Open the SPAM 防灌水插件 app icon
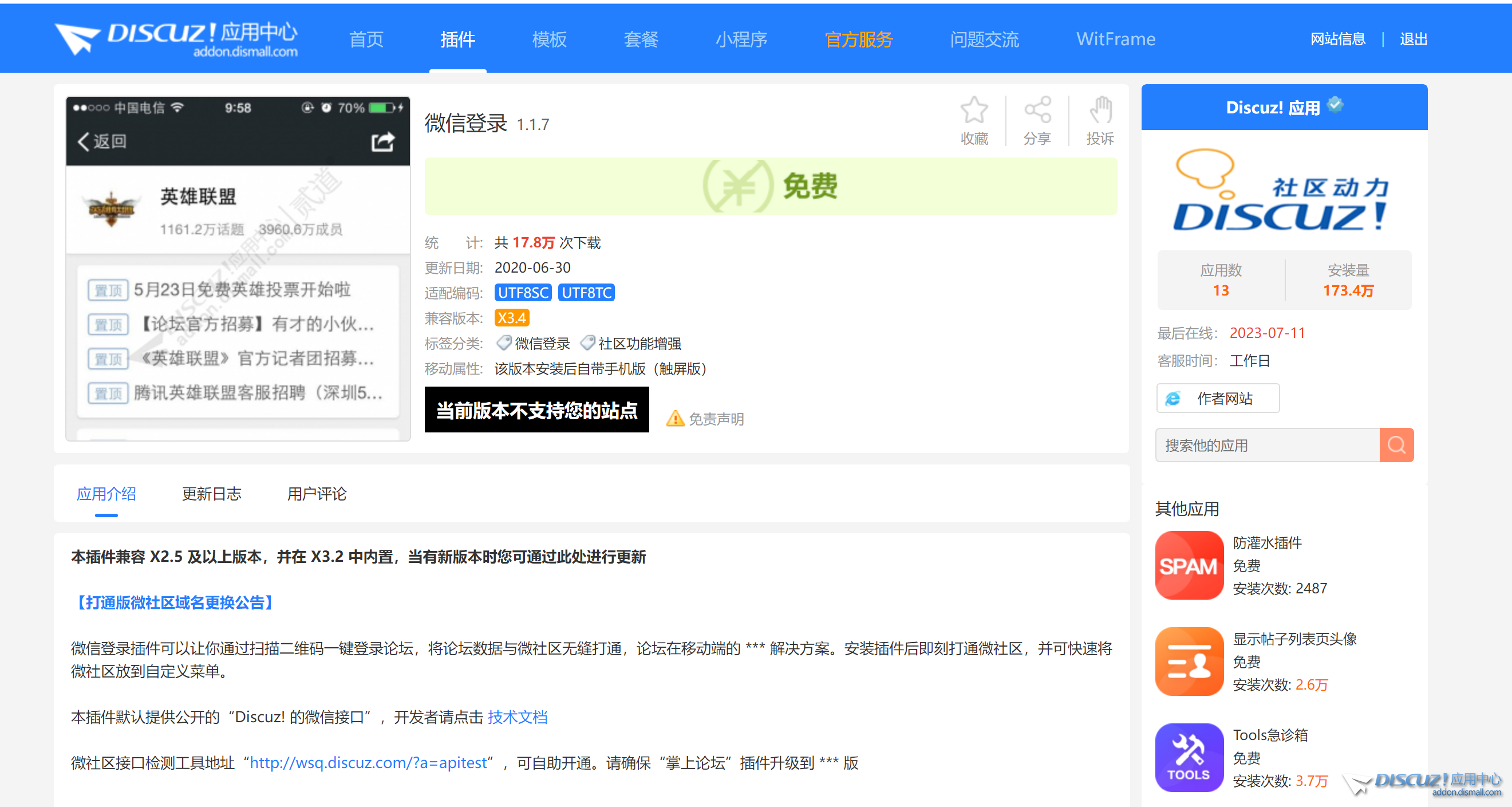1512x807 pixels. [x=1189, y=565]
